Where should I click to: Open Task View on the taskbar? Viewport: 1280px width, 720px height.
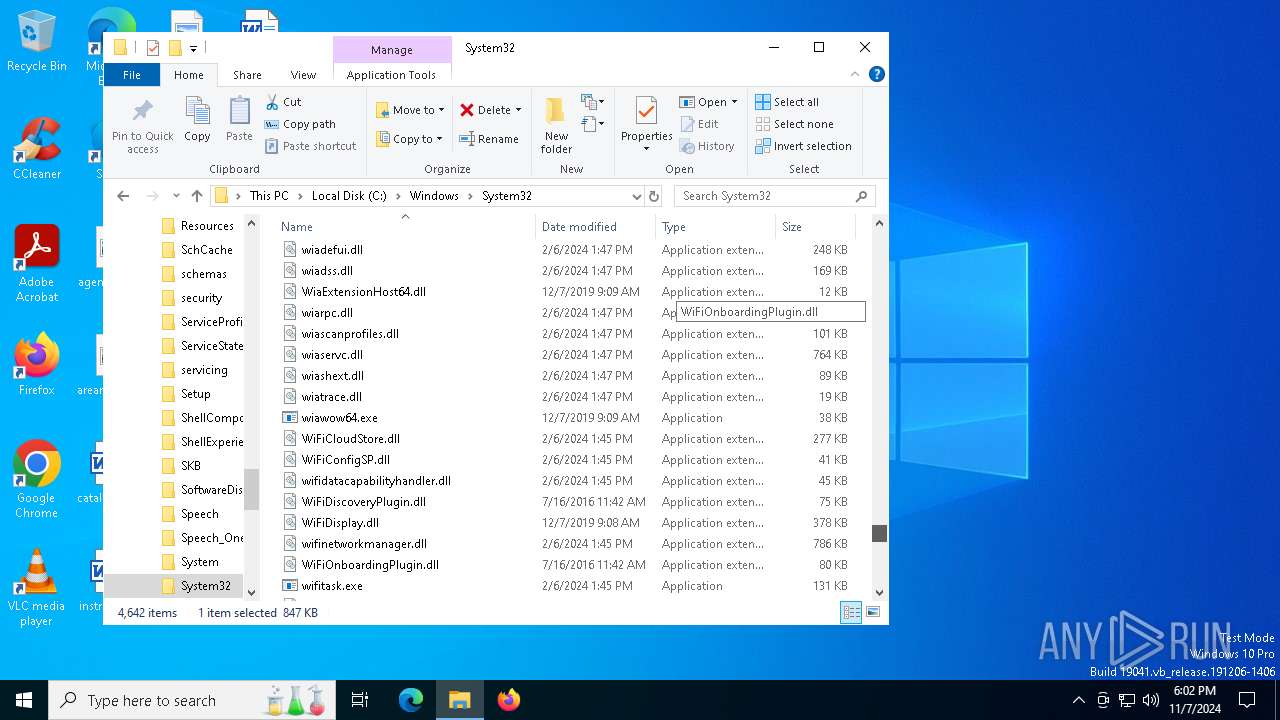[x=360, y=700]
